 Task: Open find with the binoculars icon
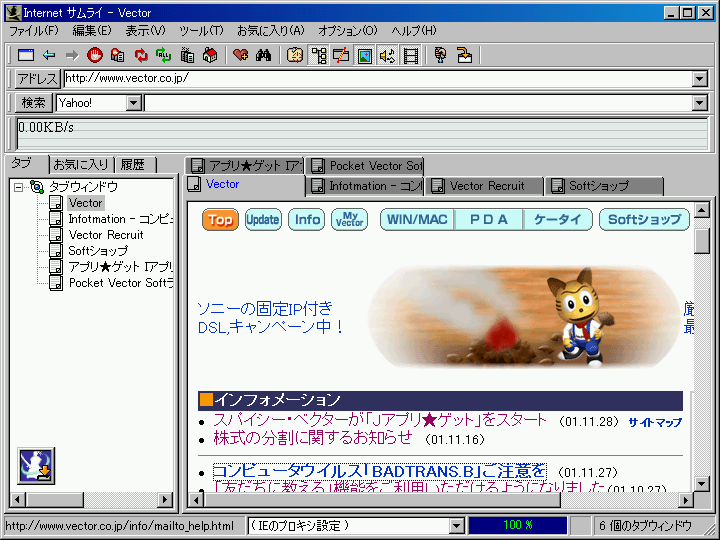(264, 56)
